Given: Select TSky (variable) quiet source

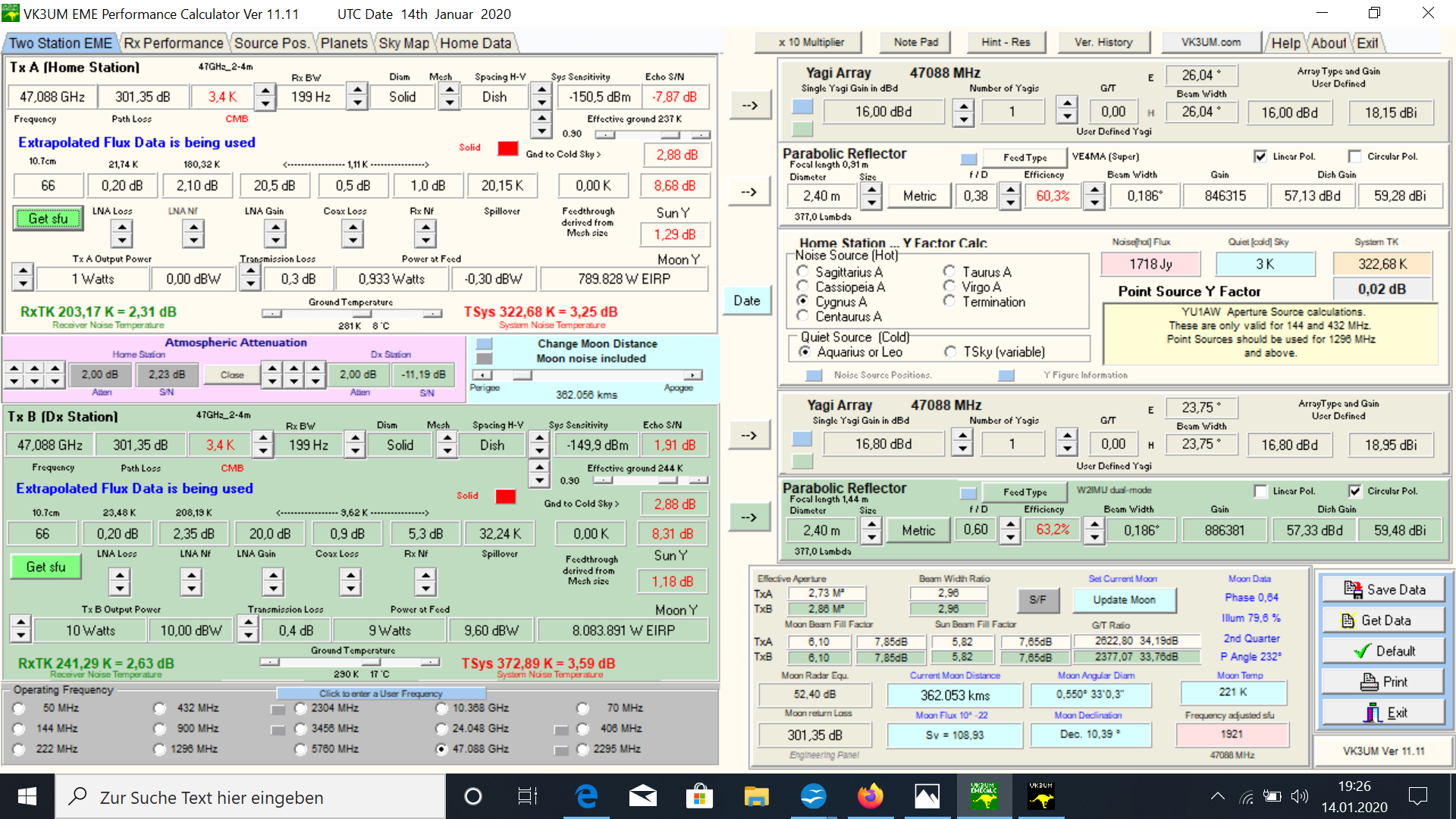Looking at the screenshot, I should (x=950, y=352).
